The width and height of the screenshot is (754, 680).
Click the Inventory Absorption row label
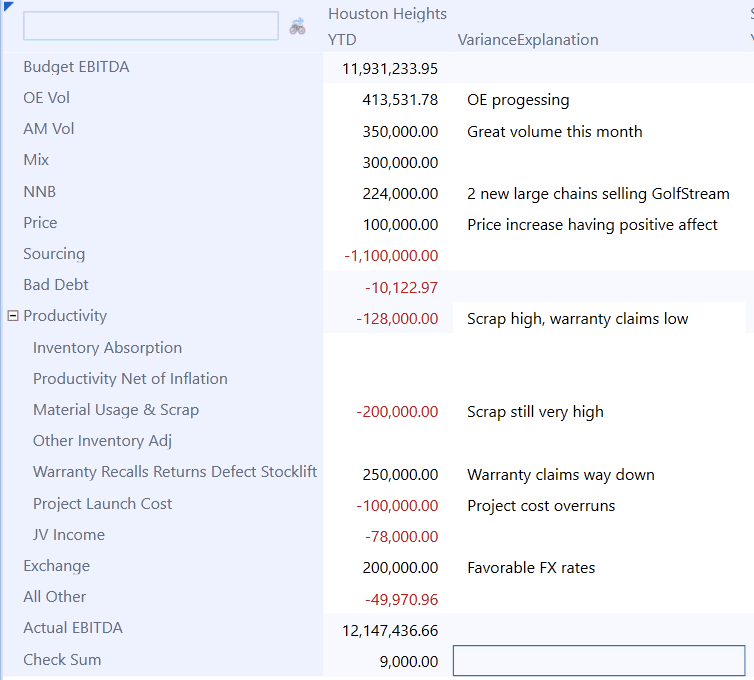(107, 348)
